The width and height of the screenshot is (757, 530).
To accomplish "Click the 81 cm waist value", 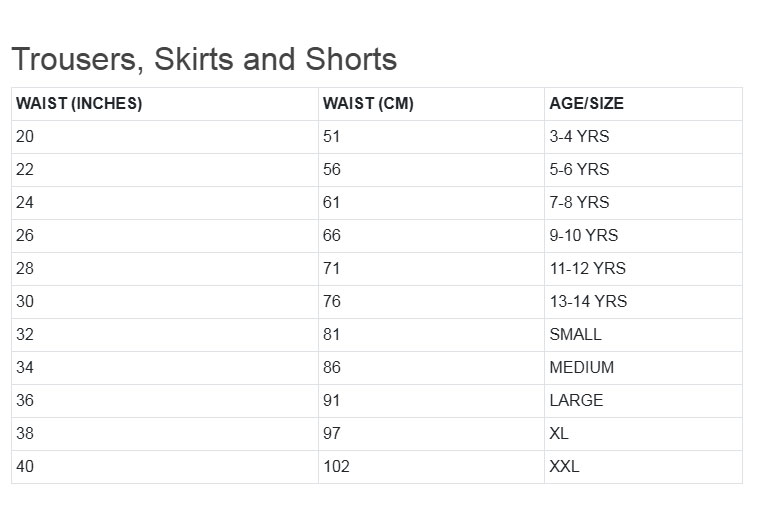I will (332, 334).
